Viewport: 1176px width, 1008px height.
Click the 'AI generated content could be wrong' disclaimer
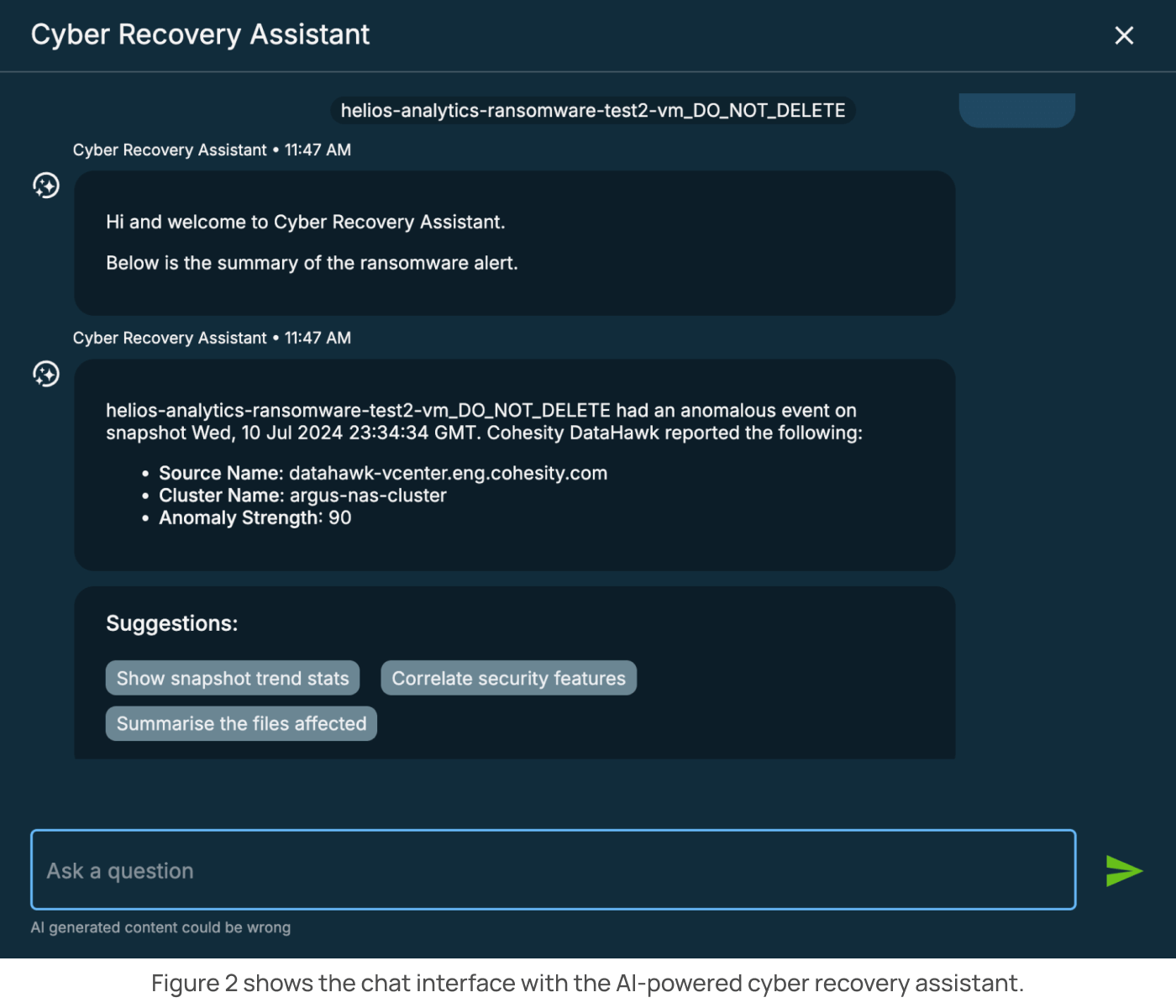click(160, 927)
